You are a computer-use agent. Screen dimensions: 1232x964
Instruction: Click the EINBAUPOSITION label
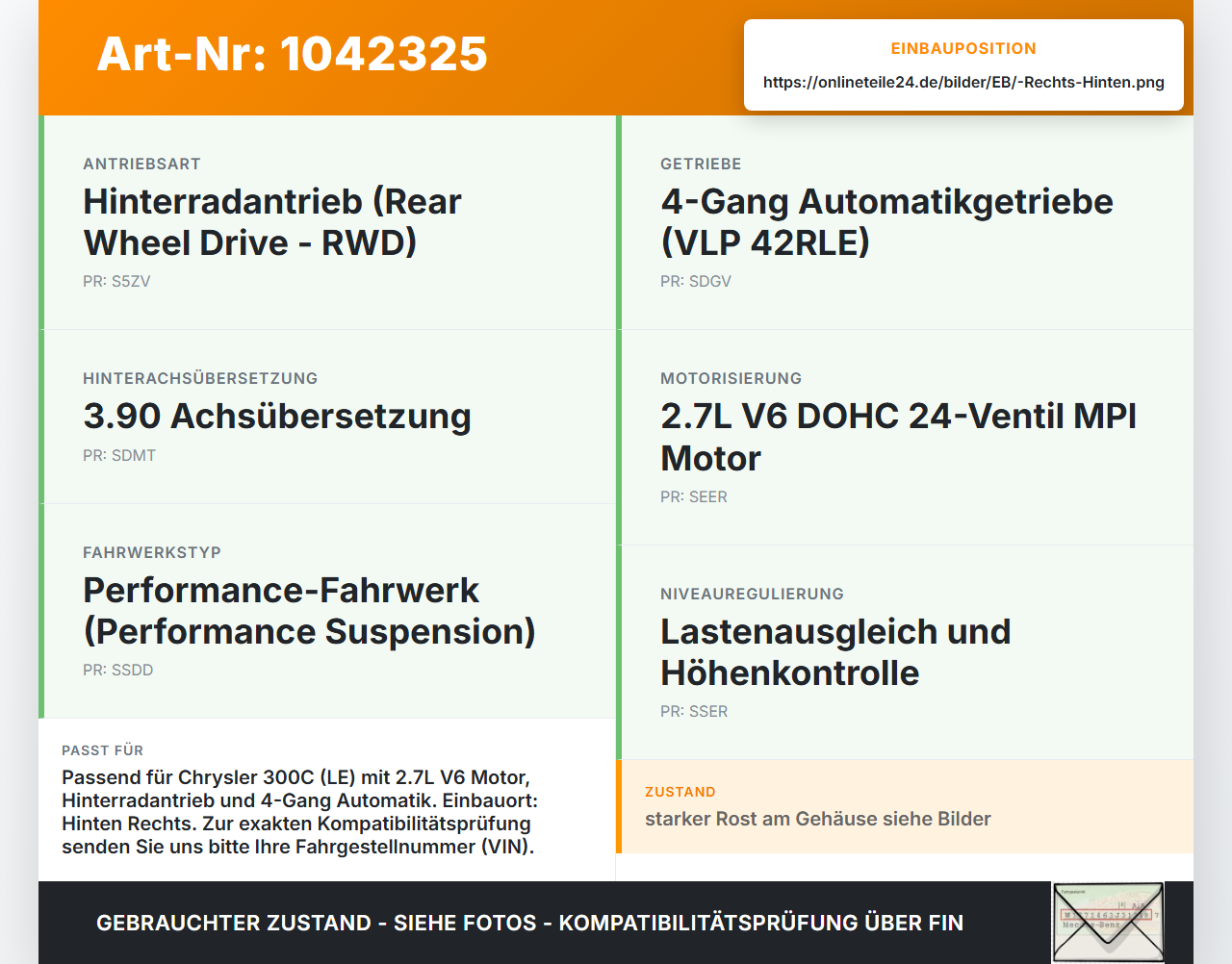click(x=963, y=48)
